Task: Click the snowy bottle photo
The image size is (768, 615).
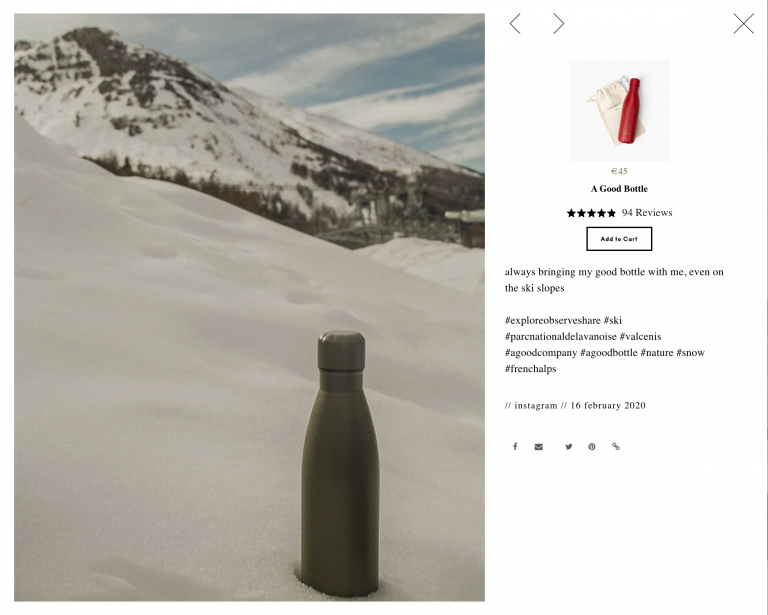Action: pyautogui.click(x=249, y=307)
